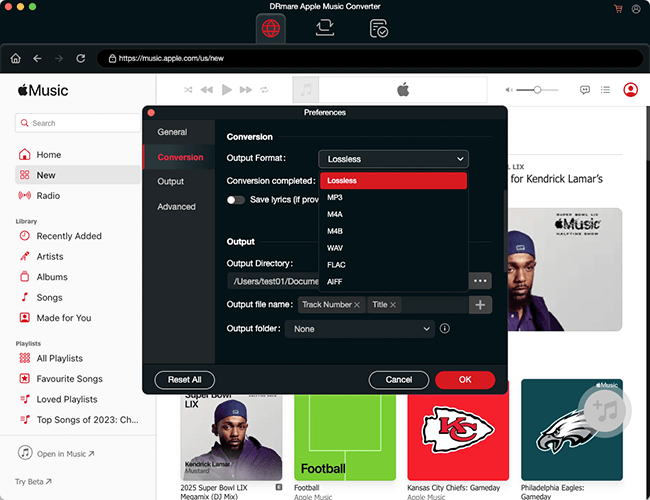This screenshot has width=650, height=500.
Task: Click the shopping cart icon
Action: click(618, 9)
